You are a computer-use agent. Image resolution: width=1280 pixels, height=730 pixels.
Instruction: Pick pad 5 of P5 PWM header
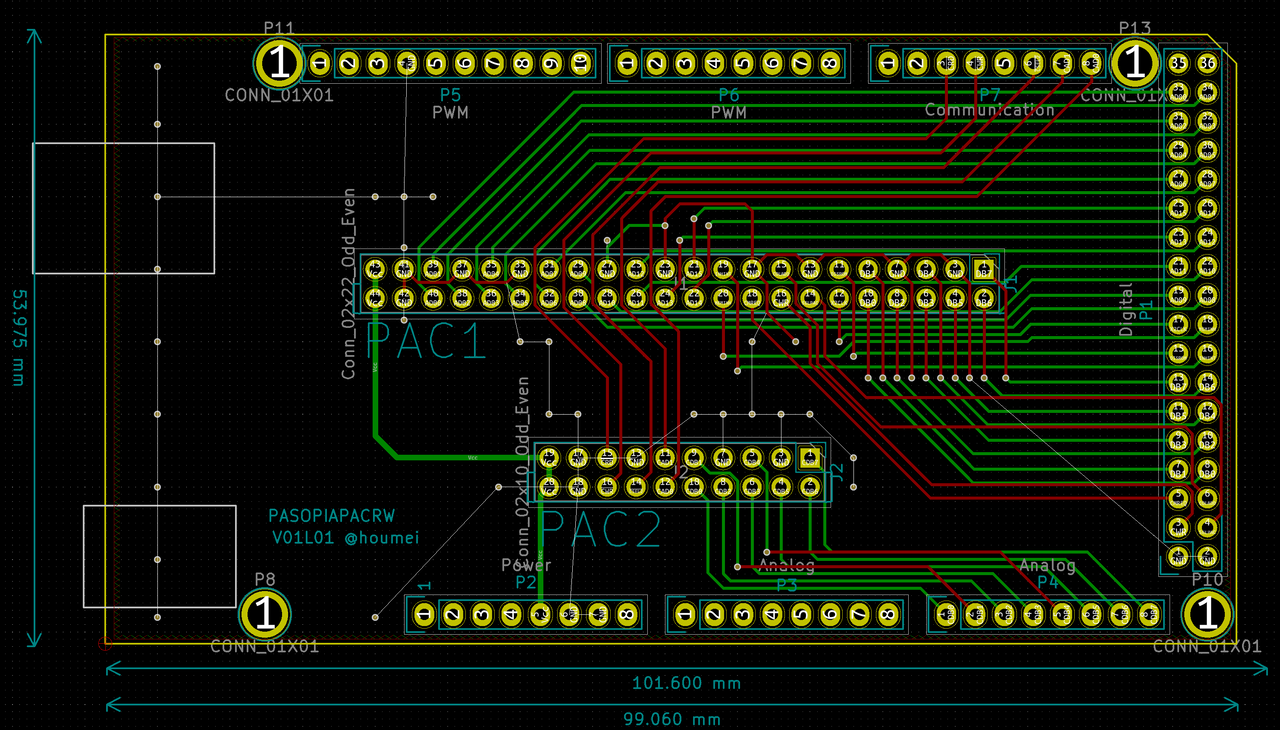click(x=435, y=64)
